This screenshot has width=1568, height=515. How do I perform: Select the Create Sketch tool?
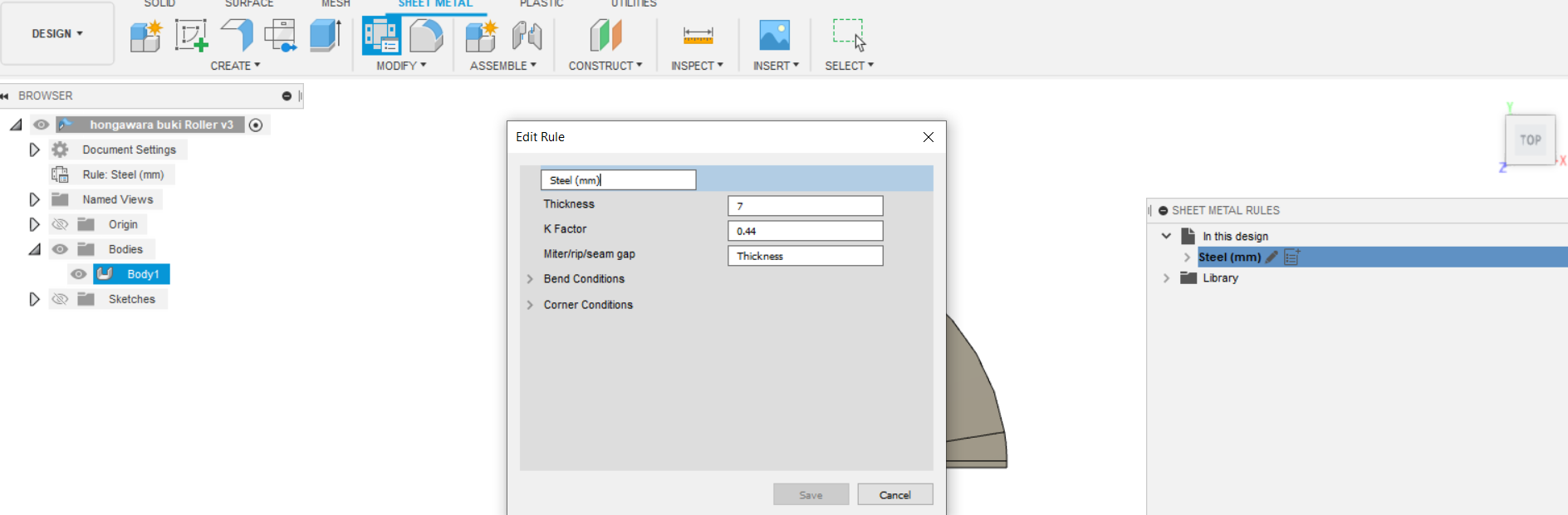coord(191,36)
